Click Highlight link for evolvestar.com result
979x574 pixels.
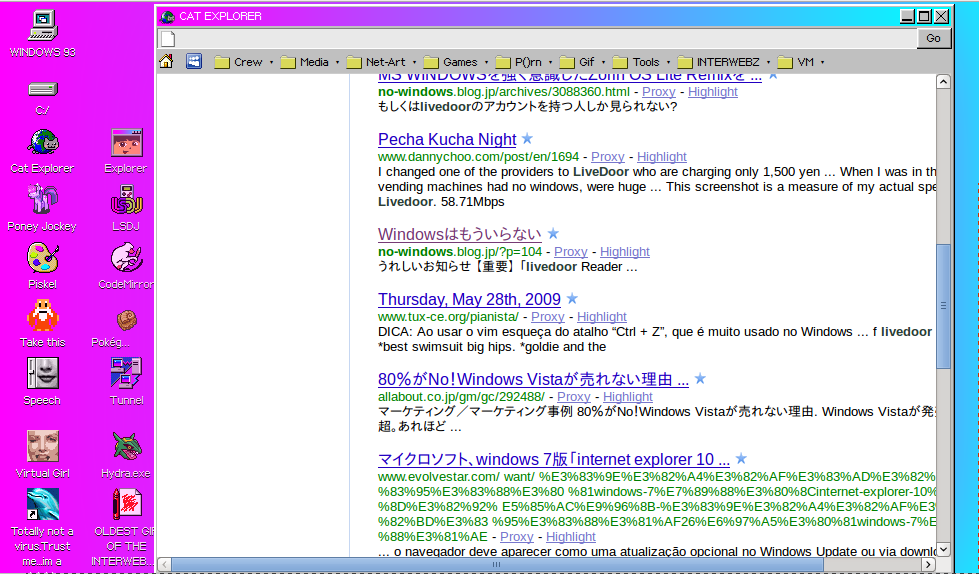571,536
